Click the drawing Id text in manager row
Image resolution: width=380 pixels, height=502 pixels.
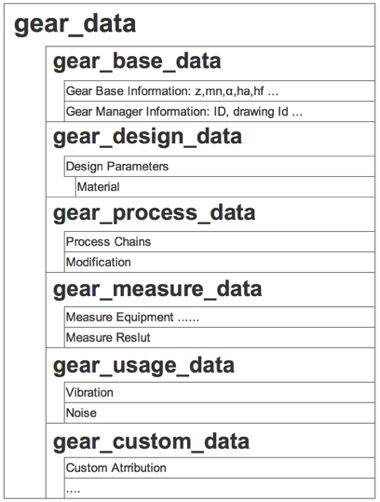point(261,112)
